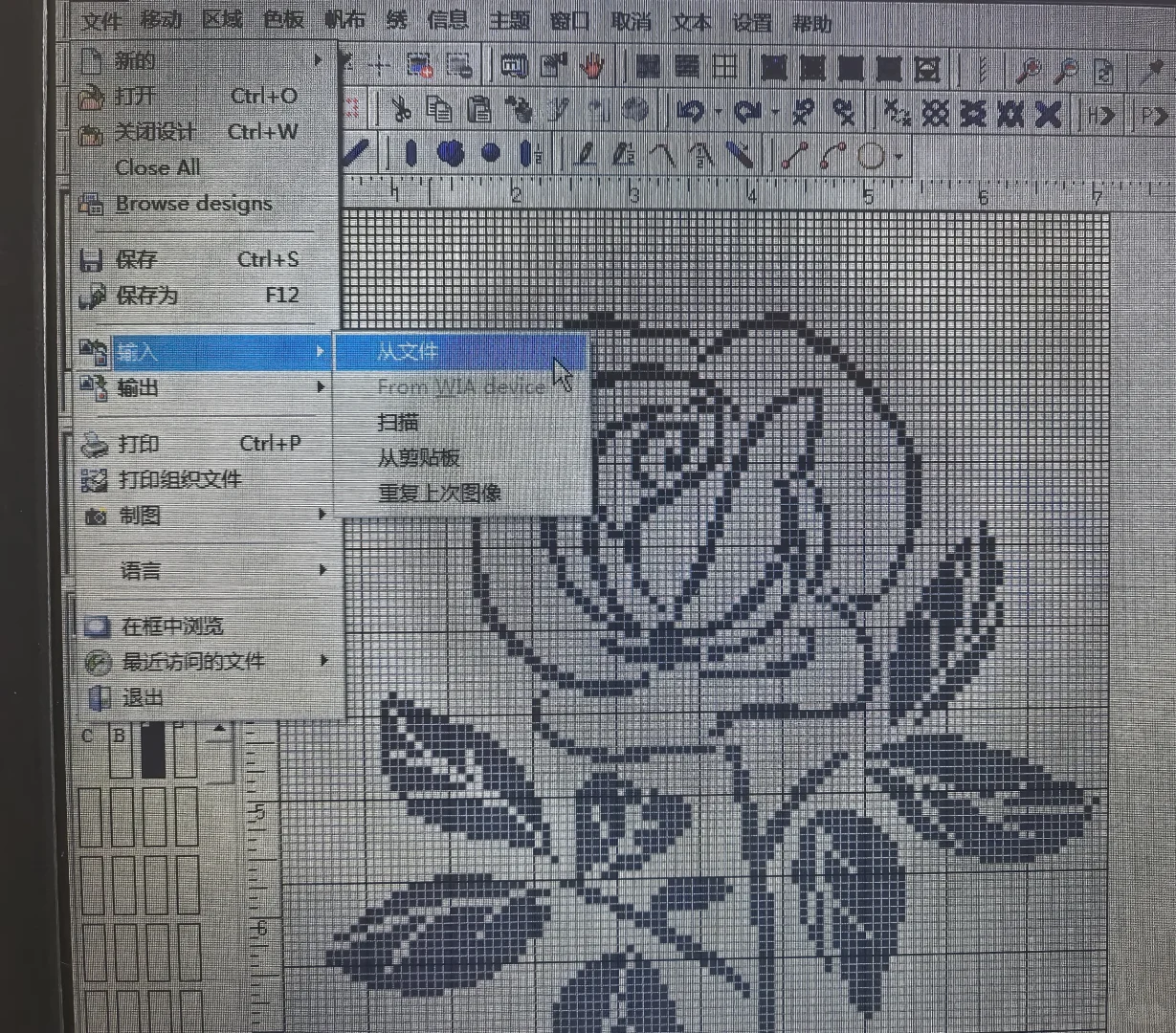The image size is (1176, 1033).
Task: Open the redo history dropdown arrow
Action: pos(774,114)
